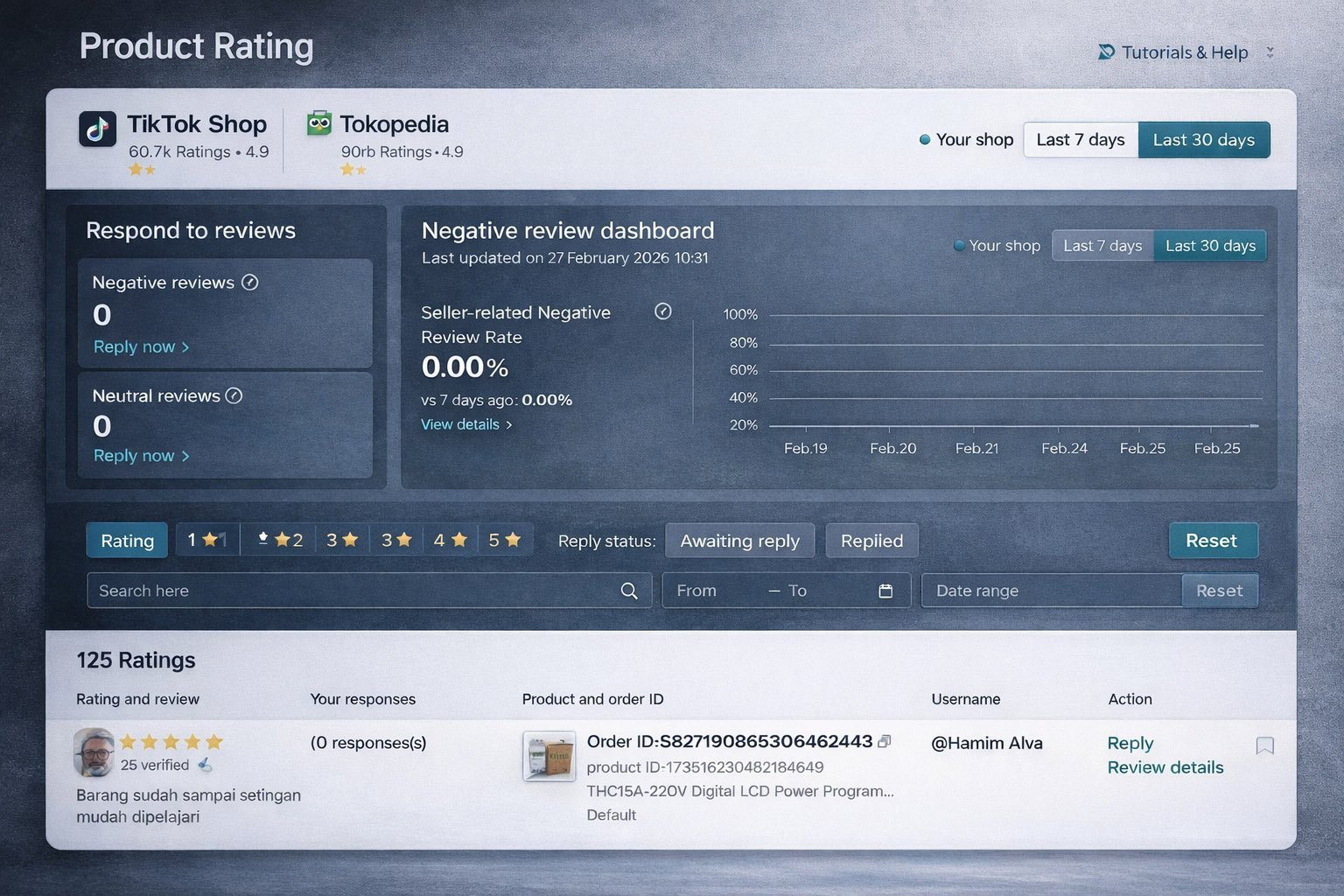Open the Date range dropdown
Screen dimensions: 1344x896
tap(1050, 591)
